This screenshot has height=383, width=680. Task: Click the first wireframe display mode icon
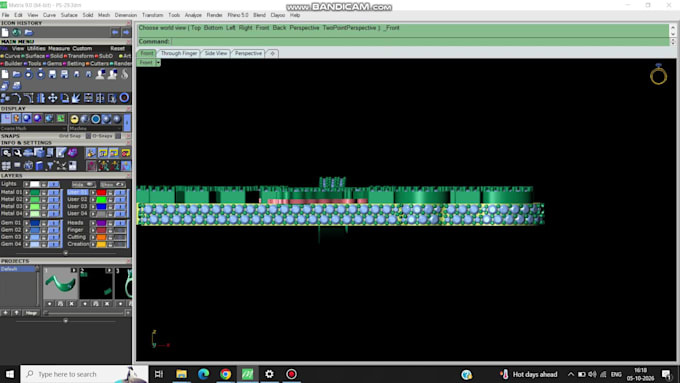coord(6,118)
